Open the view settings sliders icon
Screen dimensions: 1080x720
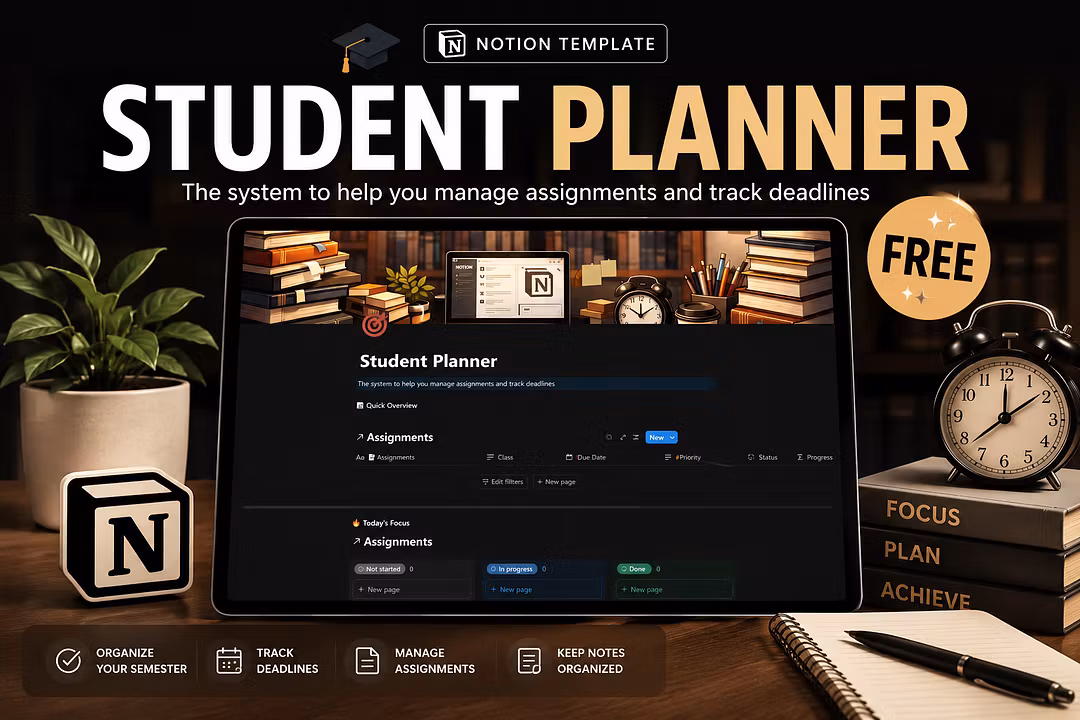click(636, 438)
